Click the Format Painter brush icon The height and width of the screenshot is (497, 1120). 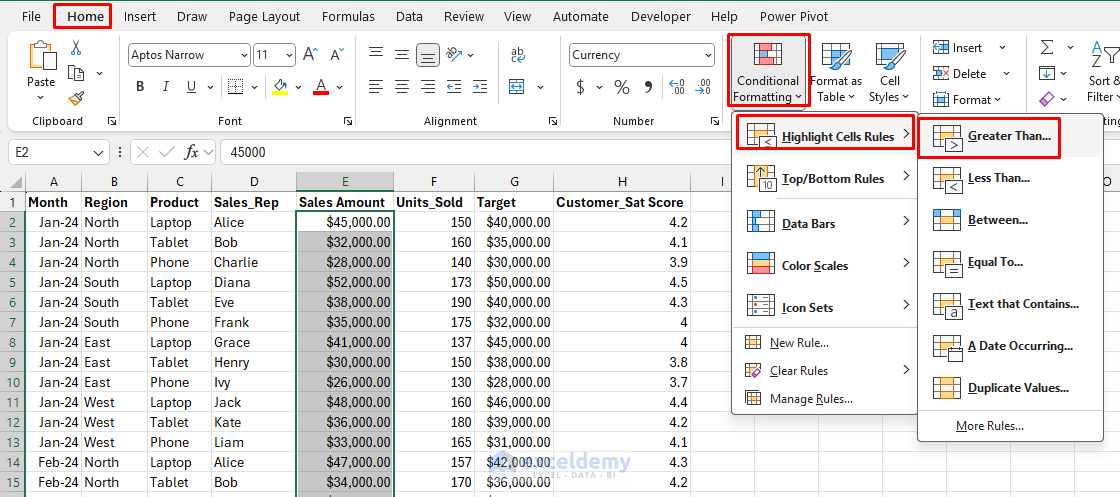[x=76, y=98]
